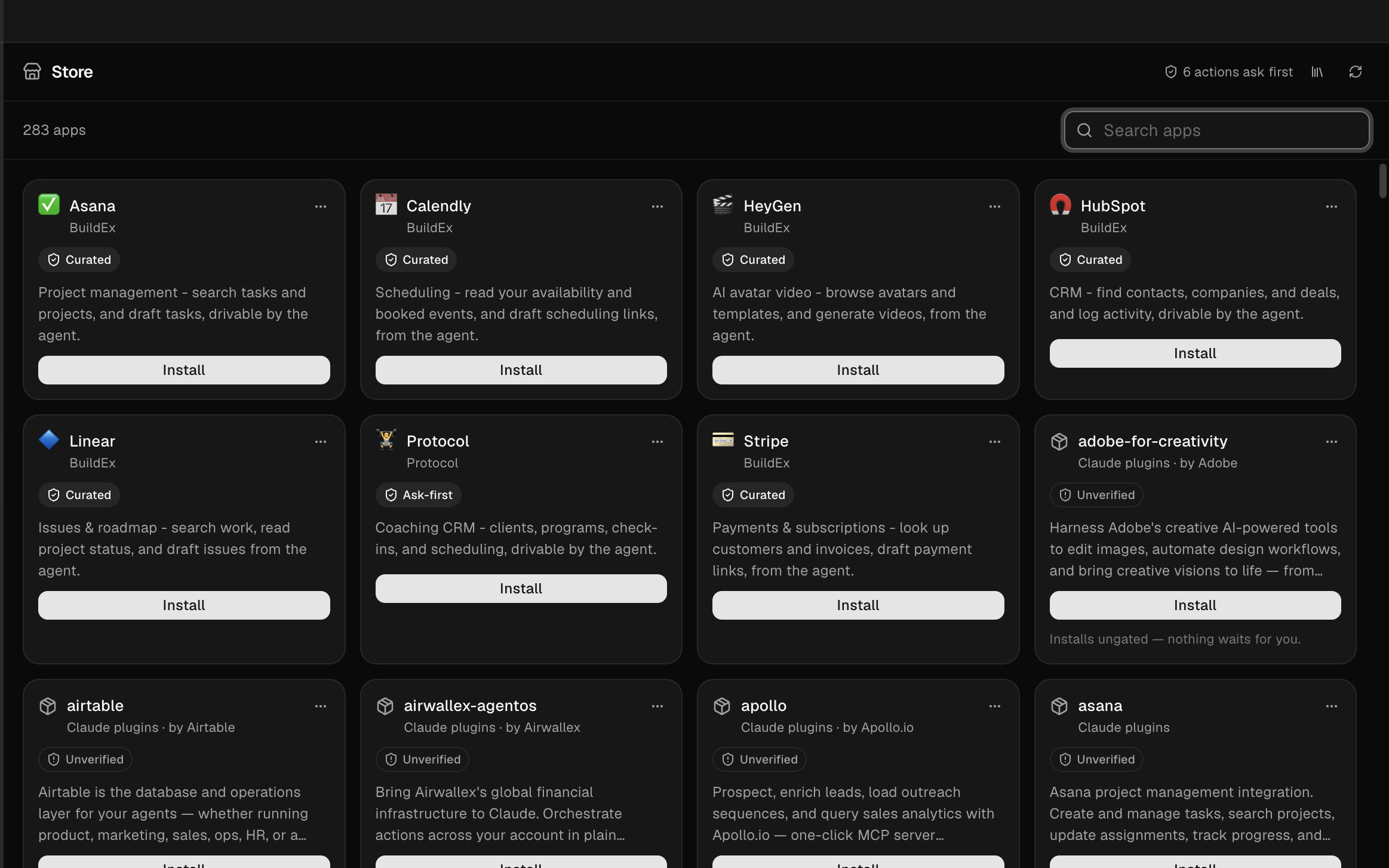Screen dimensions: 1389x868
Task: Open more options menu on HubSpot card
Action: click(1332, 207)
